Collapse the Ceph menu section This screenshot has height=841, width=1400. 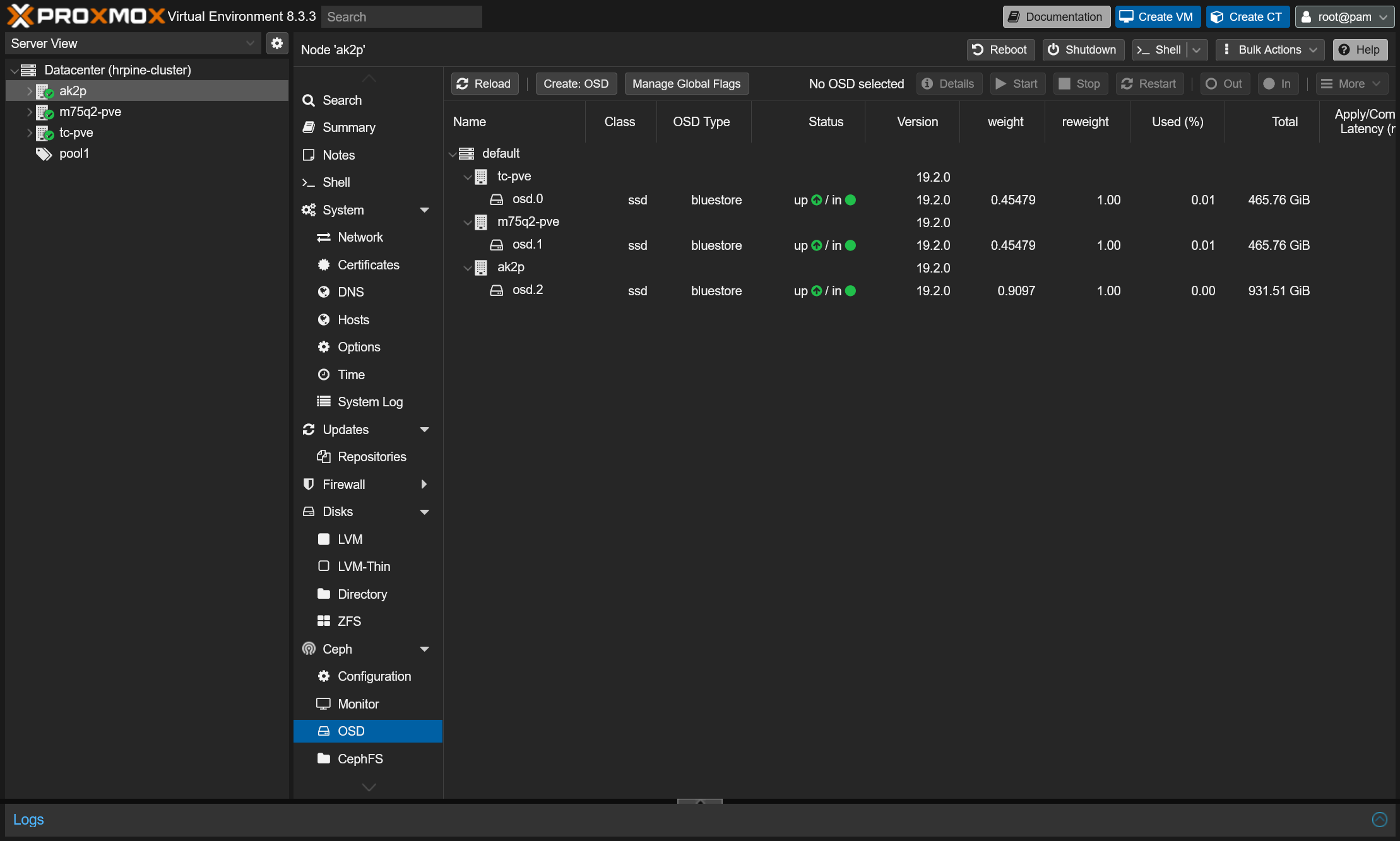(x=424, y=649)
